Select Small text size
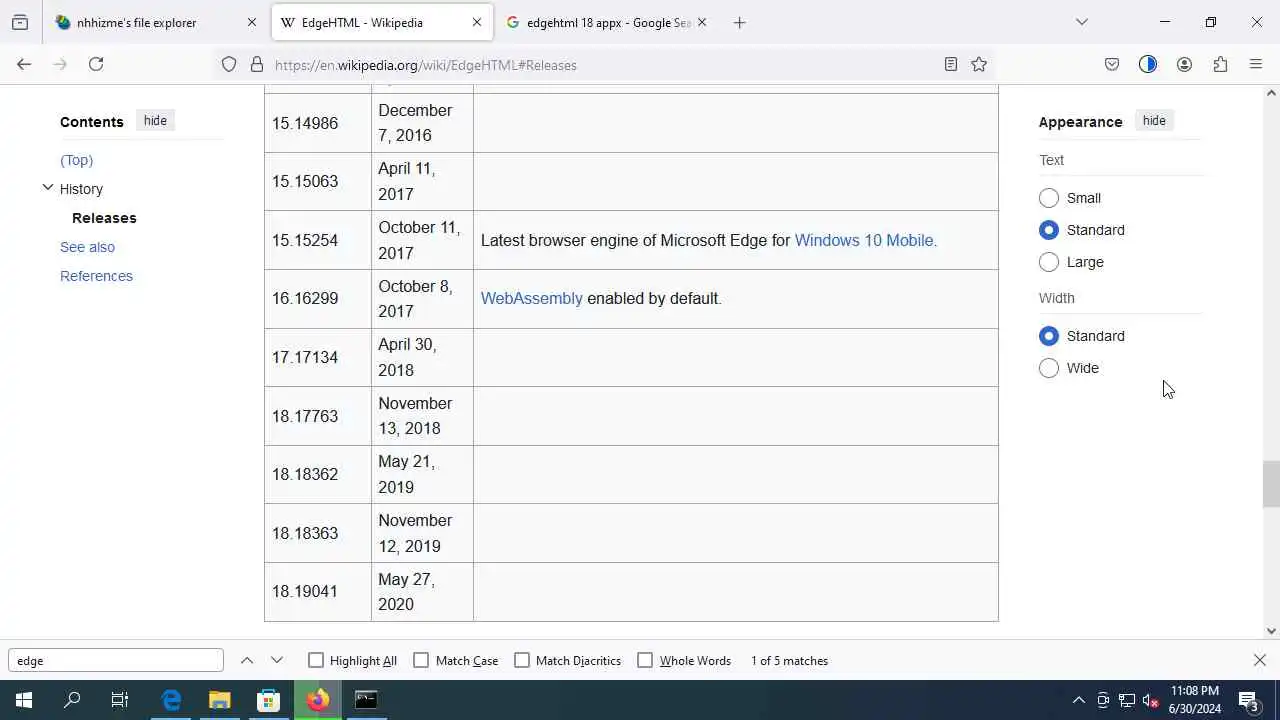 coord(1049,198)
